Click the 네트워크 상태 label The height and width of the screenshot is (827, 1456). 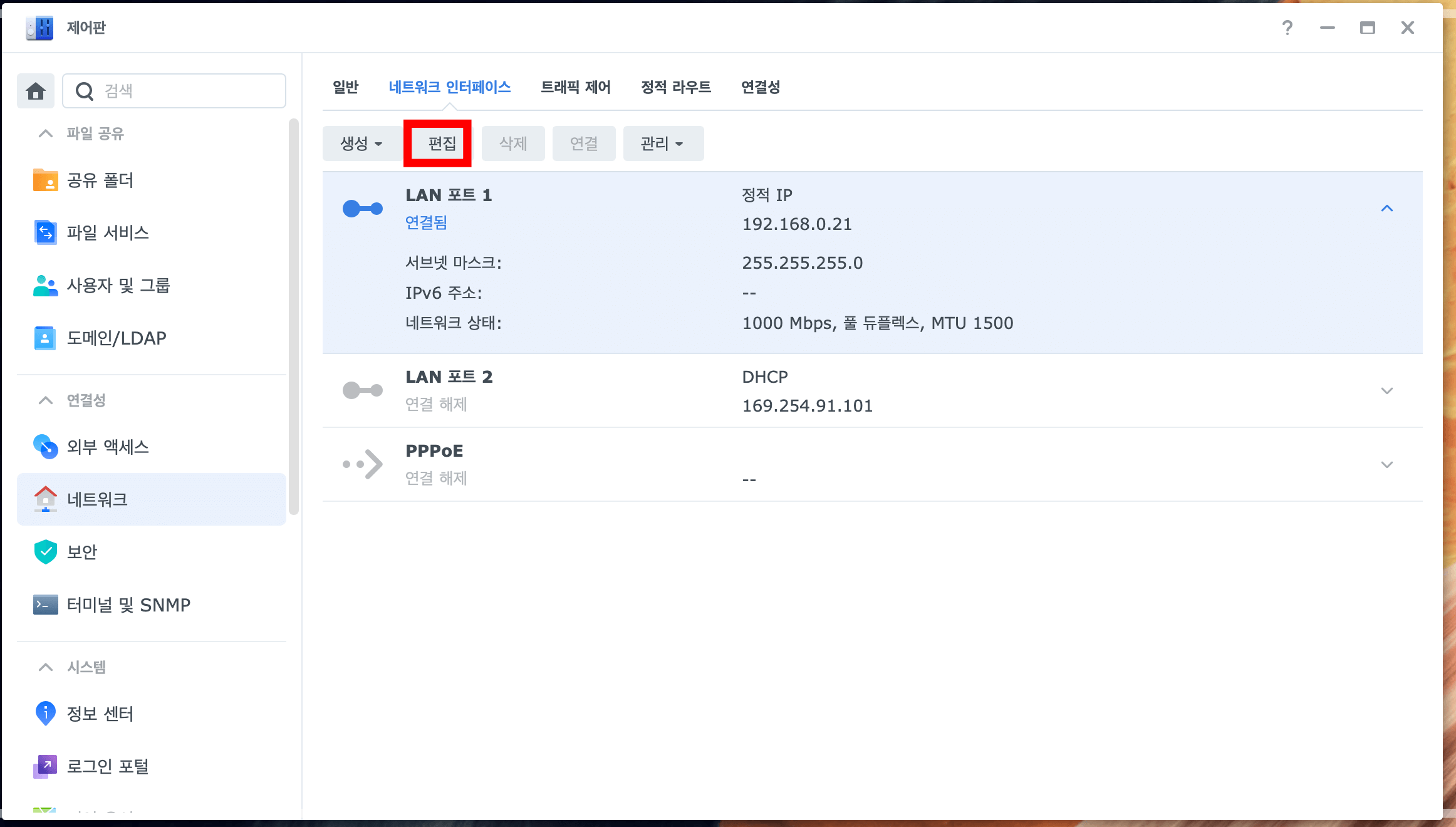click(454, 323)
